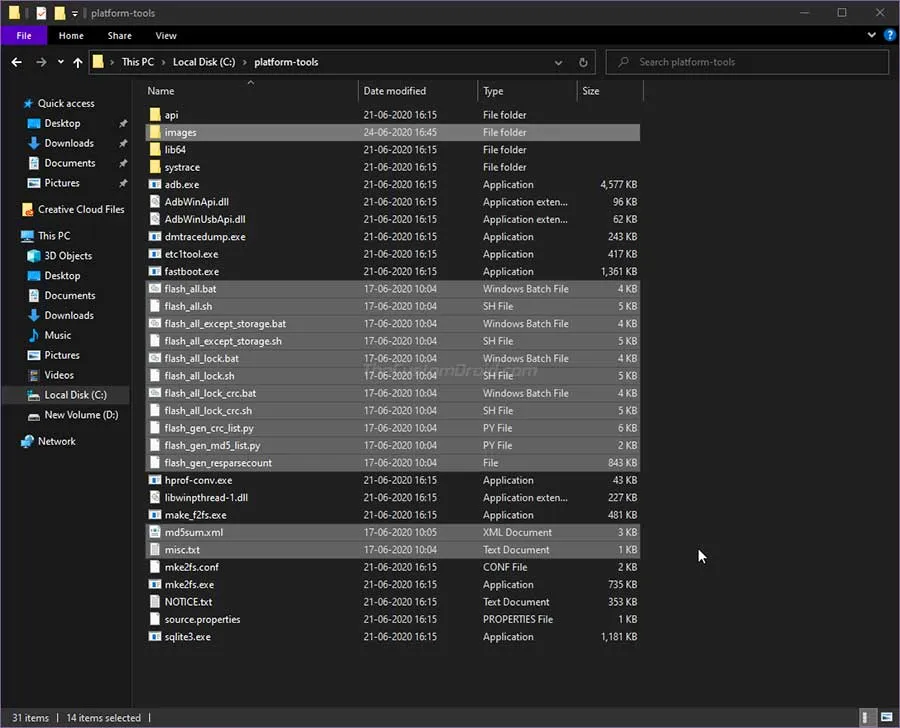Select the Network icon in navigation pane
The height and width of the screenshot is (728, 900).
click(x=27, y=441)
